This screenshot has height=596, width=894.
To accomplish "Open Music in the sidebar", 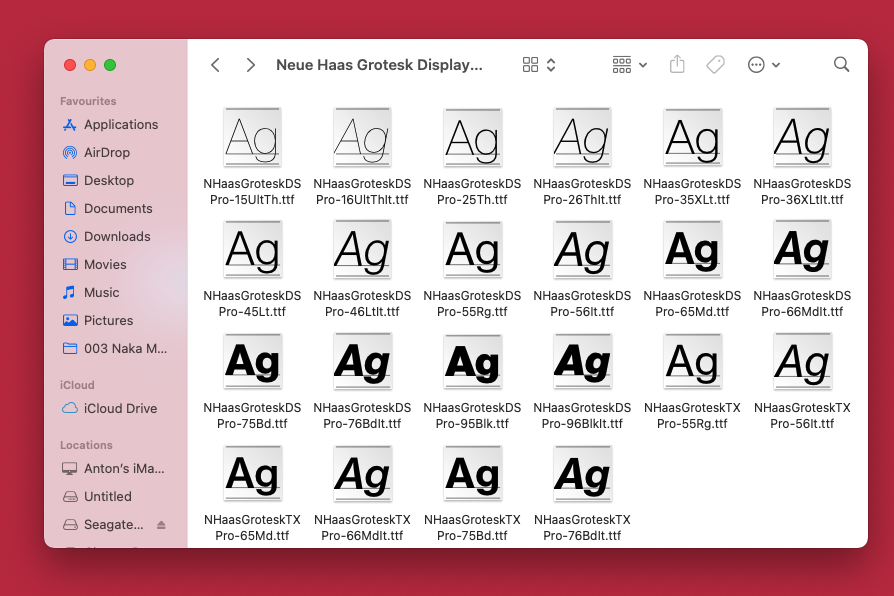I will pyautogui.click(x=91, y=292).
